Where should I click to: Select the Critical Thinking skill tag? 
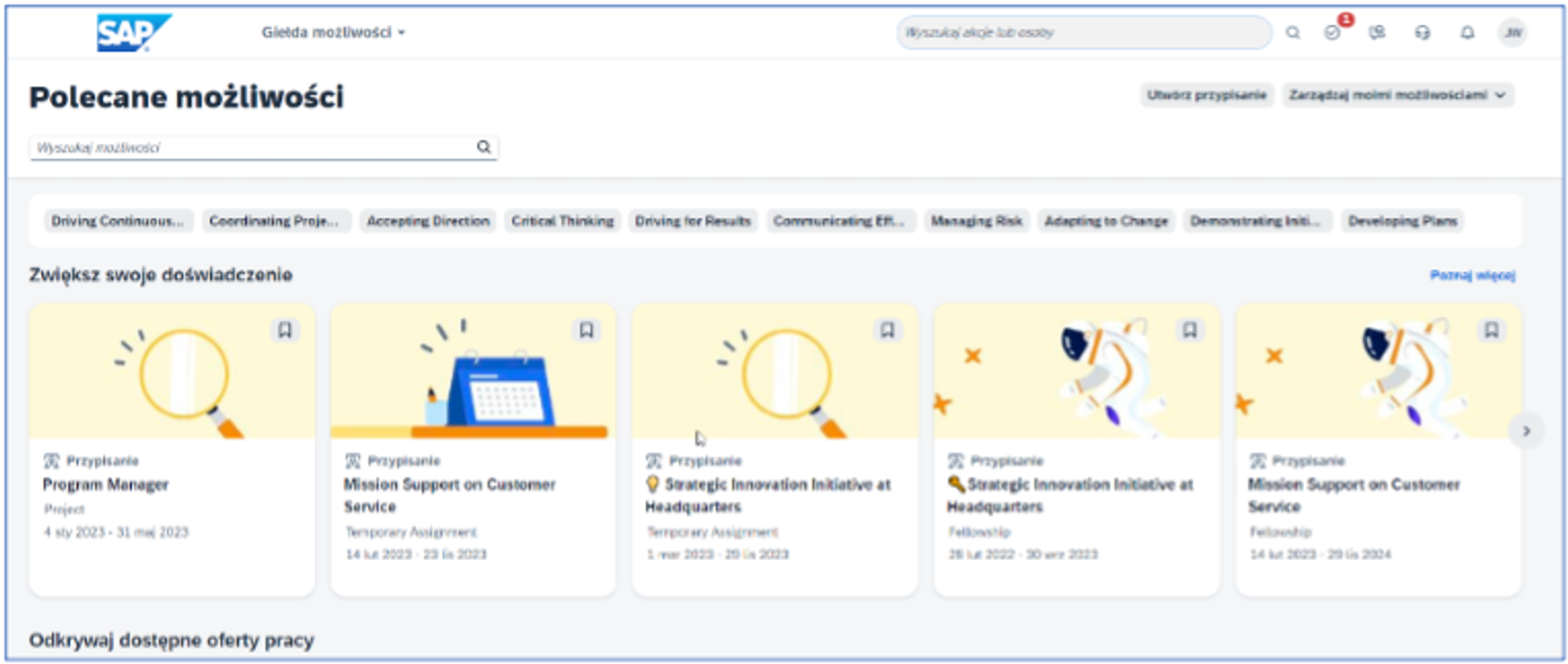pyautogui.click(x=563, y=221)
